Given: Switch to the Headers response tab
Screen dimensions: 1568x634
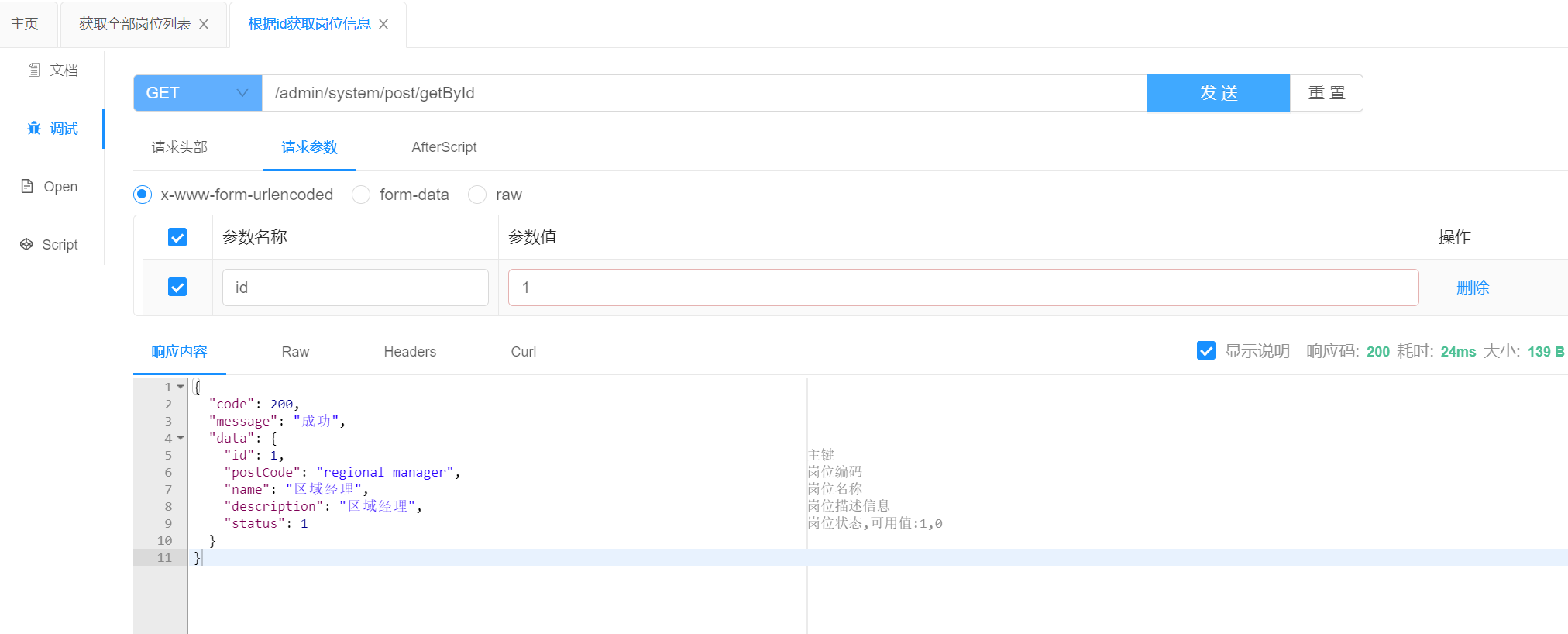Looking at the screenshot, I should tap(410, 352).
